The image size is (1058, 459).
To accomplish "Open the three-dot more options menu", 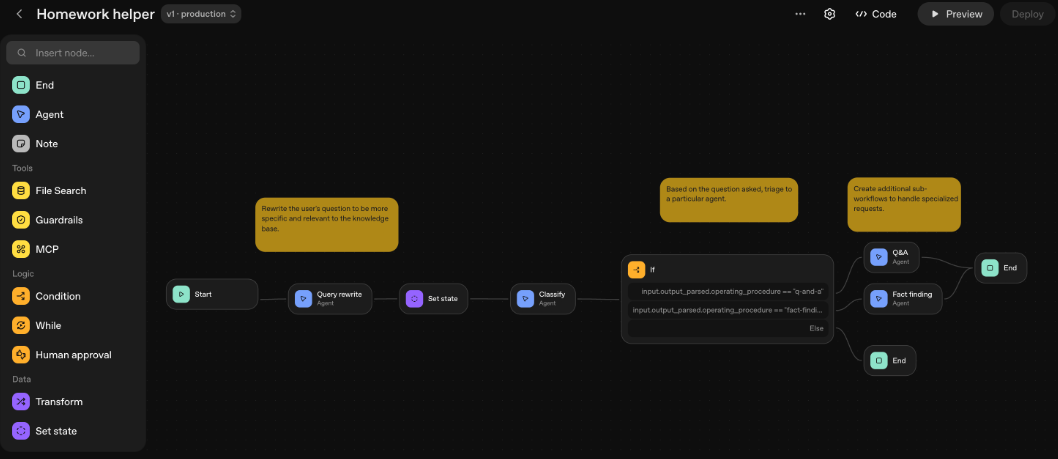I will coord(800,14).
